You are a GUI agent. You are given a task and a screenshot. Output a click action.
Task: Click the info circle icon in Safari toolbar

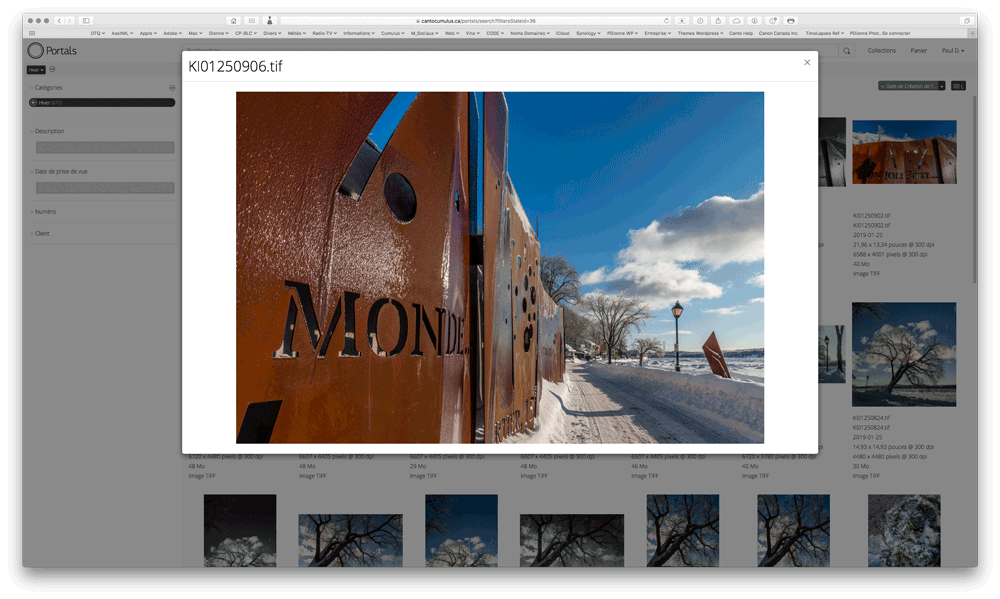tap(754, 21)
